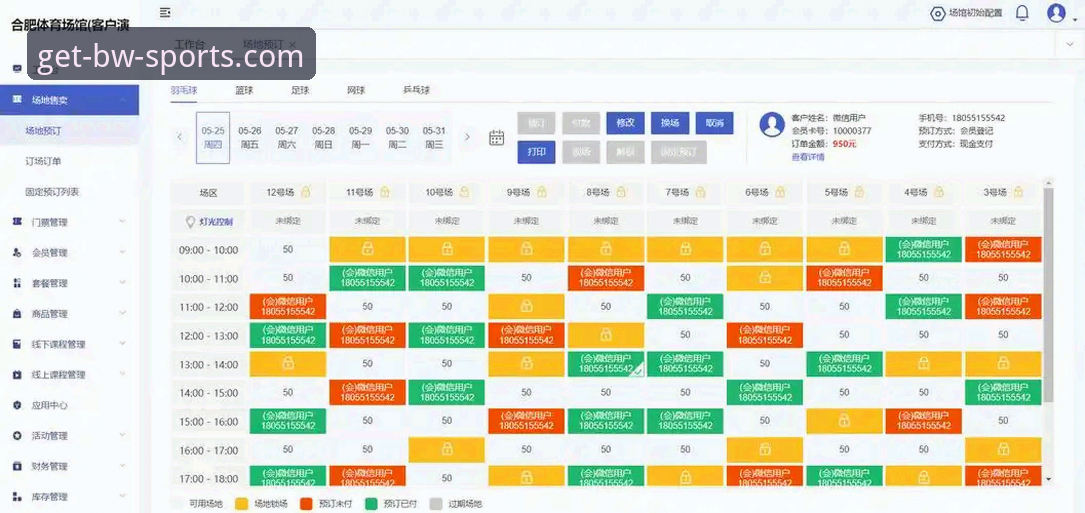This screenshot has width=1085, height=513.
Task: Open the notification bell
Action: [1022, 12]
